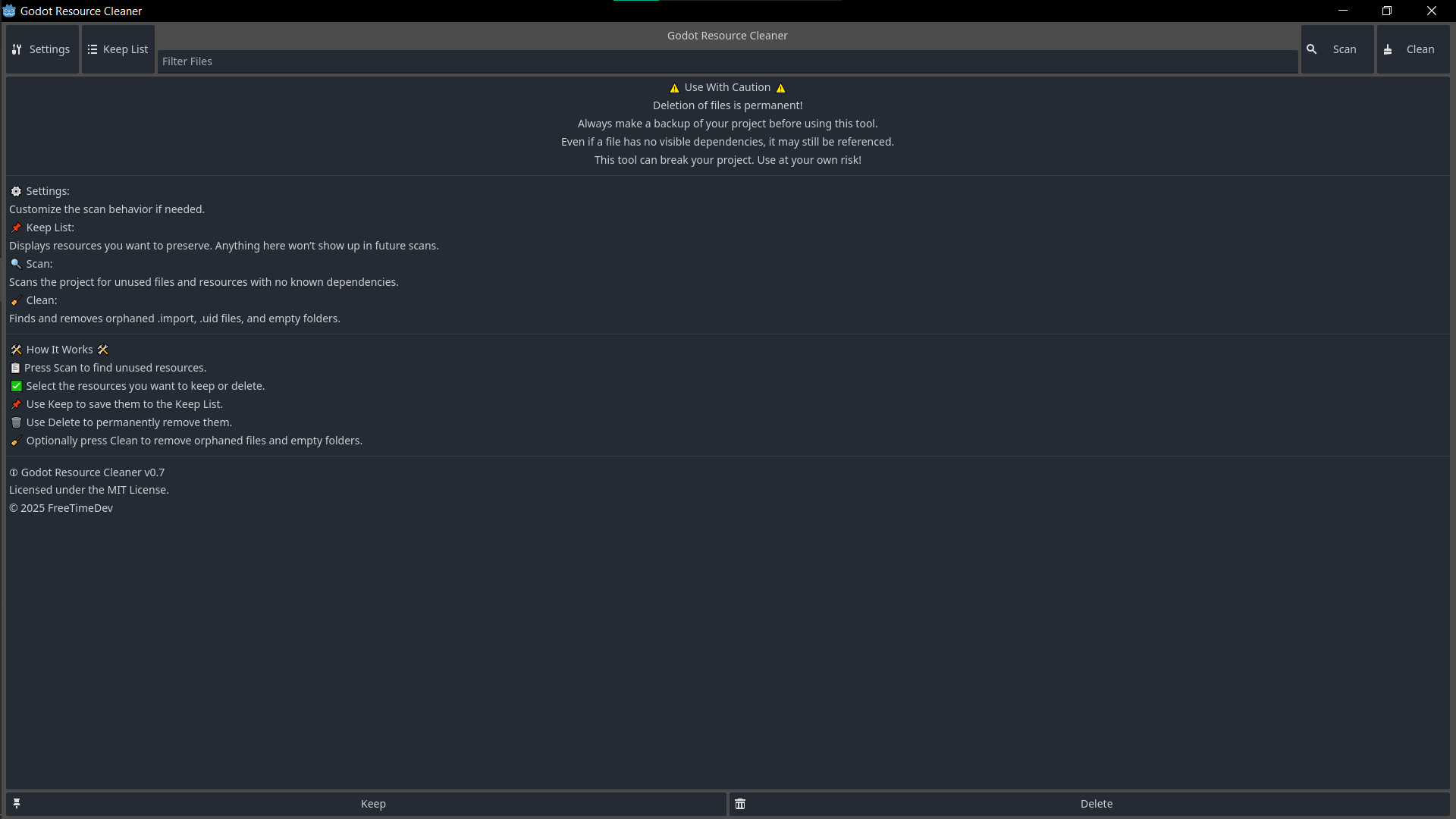Close the Godot Resource Cleaner window
1456x819 pixels.
1431,11
